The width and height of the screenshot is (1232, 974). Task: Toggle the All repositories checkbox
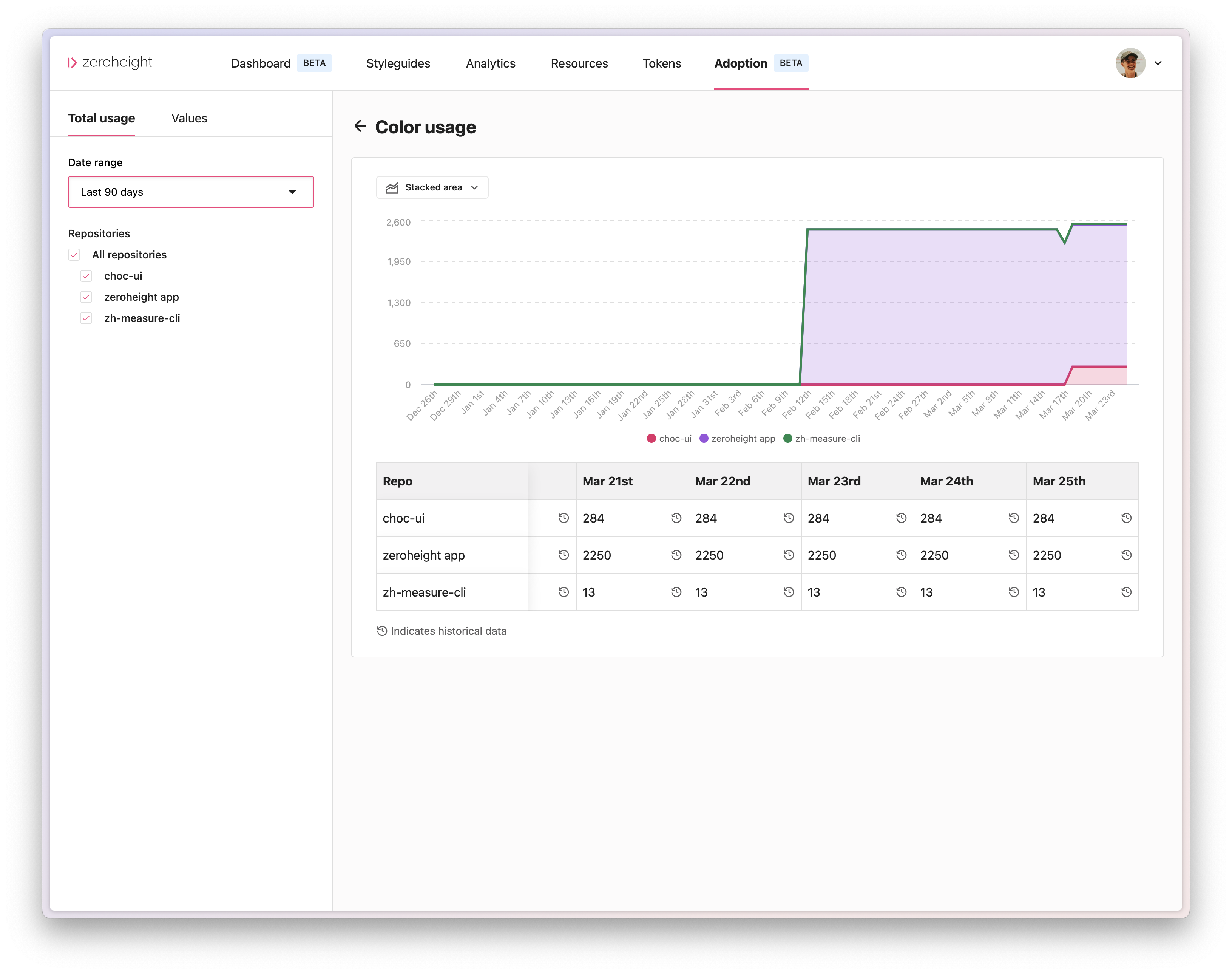click(74, 254)
